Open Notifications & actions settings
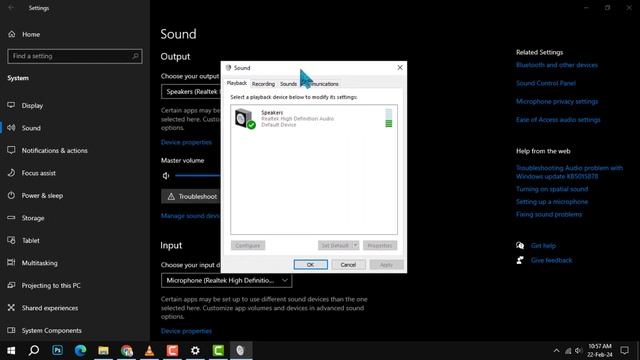 click(54, 150)
